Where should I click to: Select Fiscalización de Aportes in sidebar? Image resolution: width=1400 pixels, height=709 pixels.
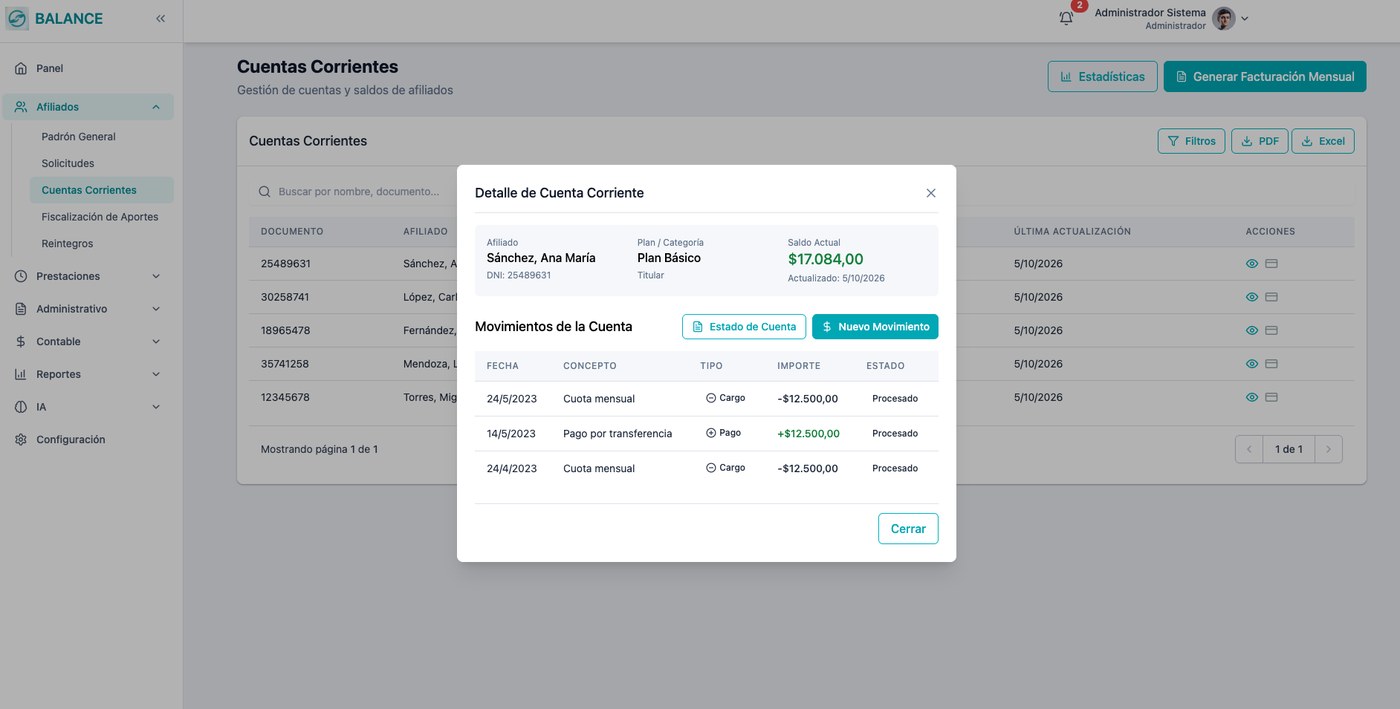point(101,217)
